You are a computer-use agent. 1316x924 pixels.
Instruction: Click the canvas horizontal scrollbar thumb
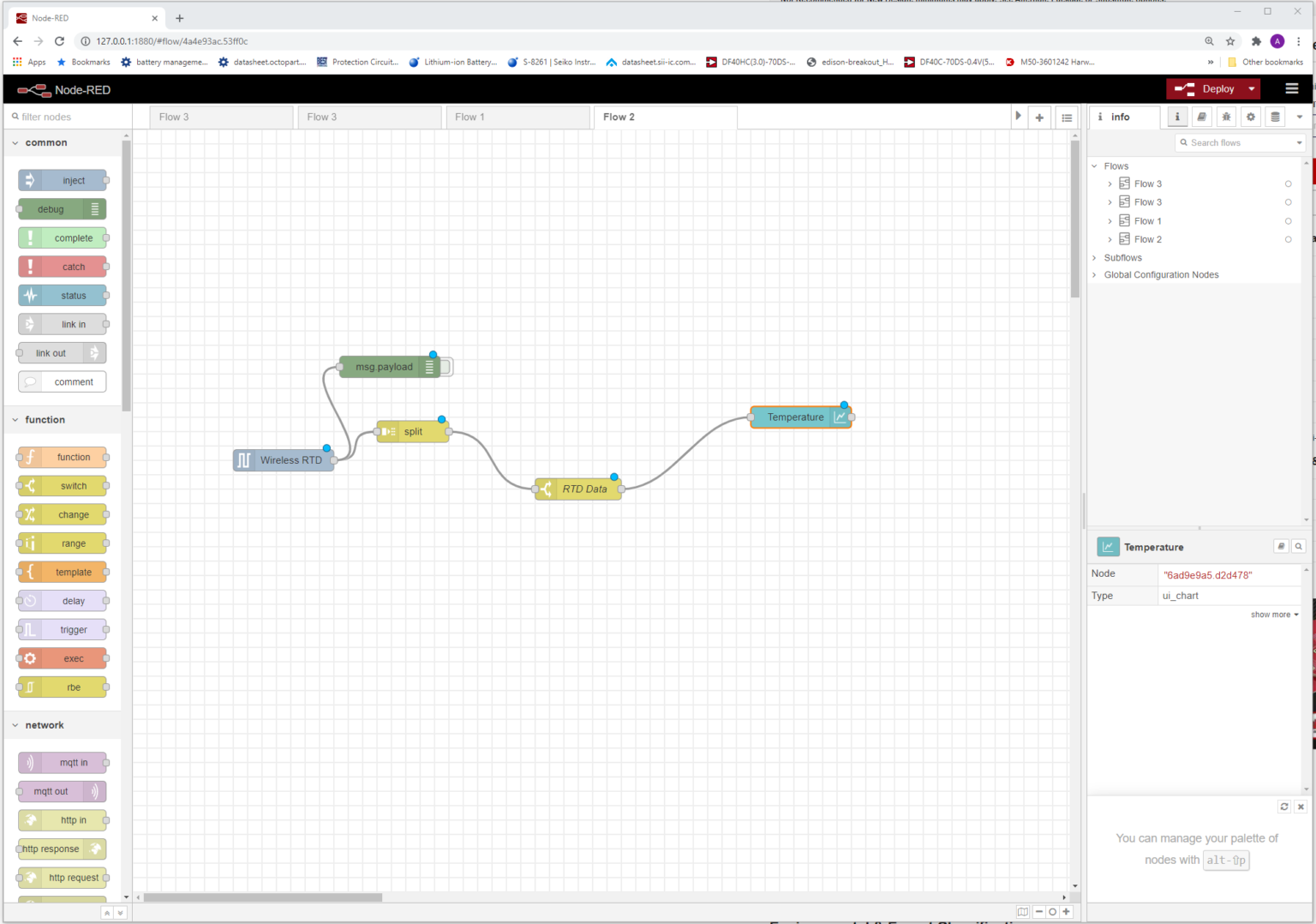(262, 897)
